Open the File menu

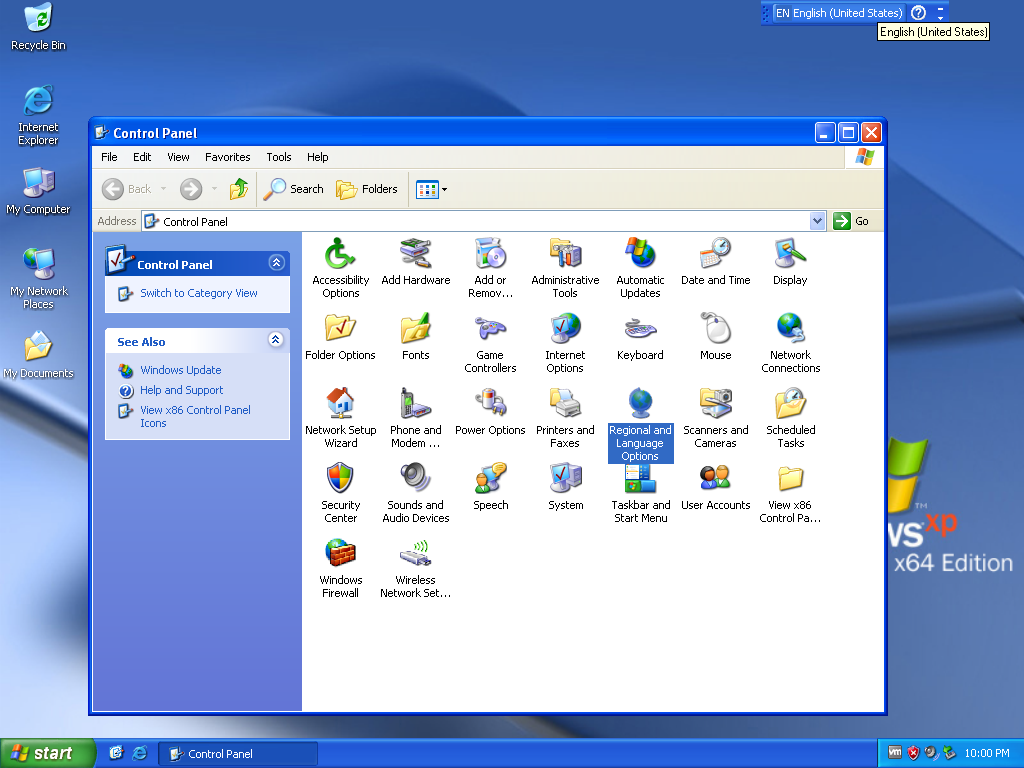coord(109,157)
